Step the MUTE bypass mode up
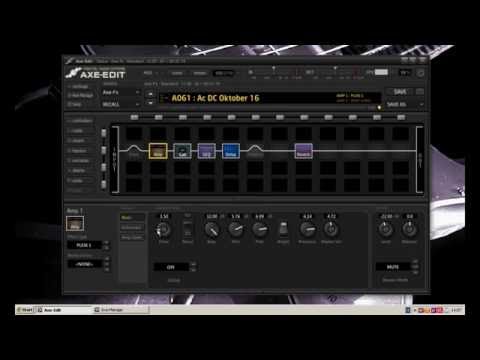 point(415,262)
